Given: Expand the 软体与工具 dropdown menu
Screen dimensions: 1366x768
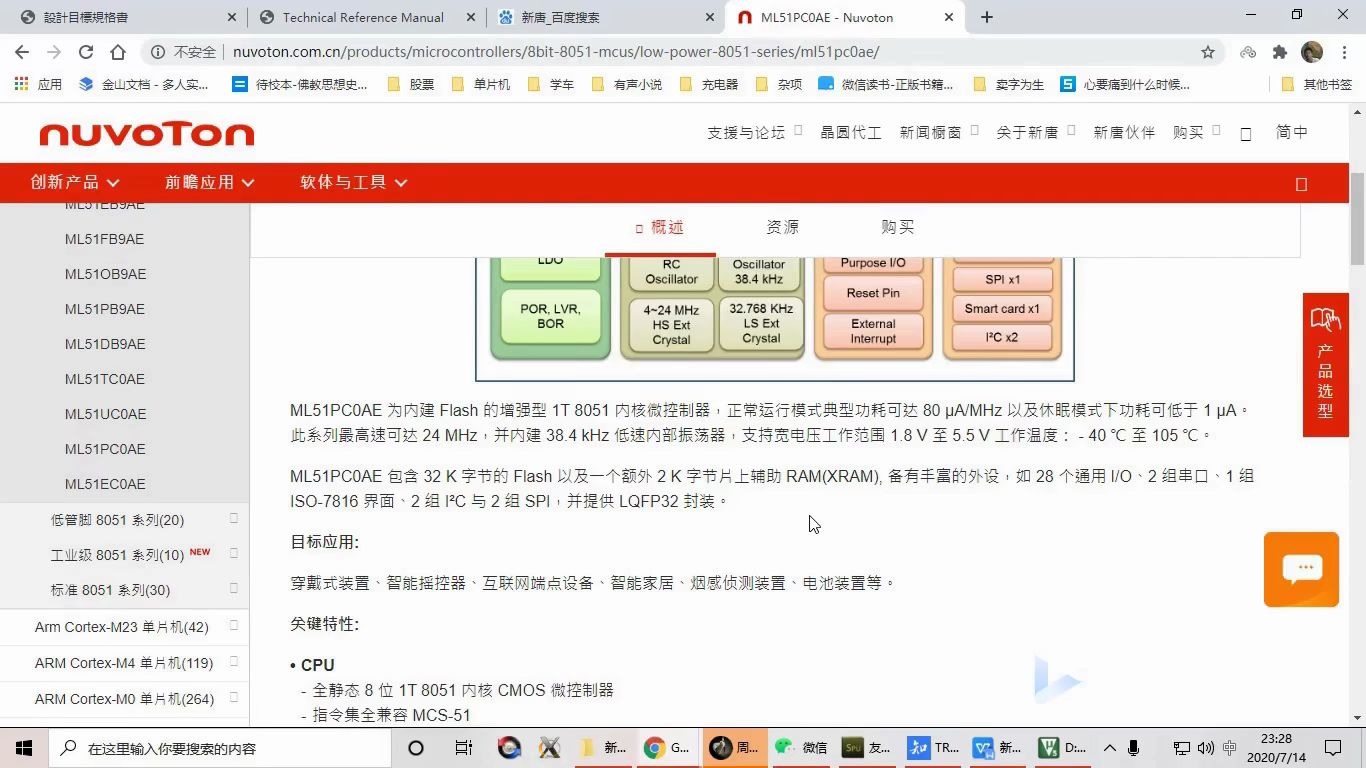Looking at the screenshot, I should pos(354,182).
